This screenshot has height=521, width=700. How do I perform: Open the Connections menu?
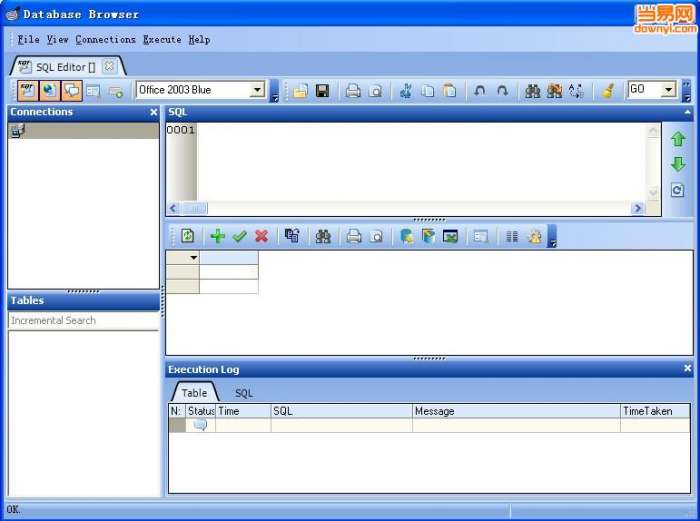click(x=105, y=39)
